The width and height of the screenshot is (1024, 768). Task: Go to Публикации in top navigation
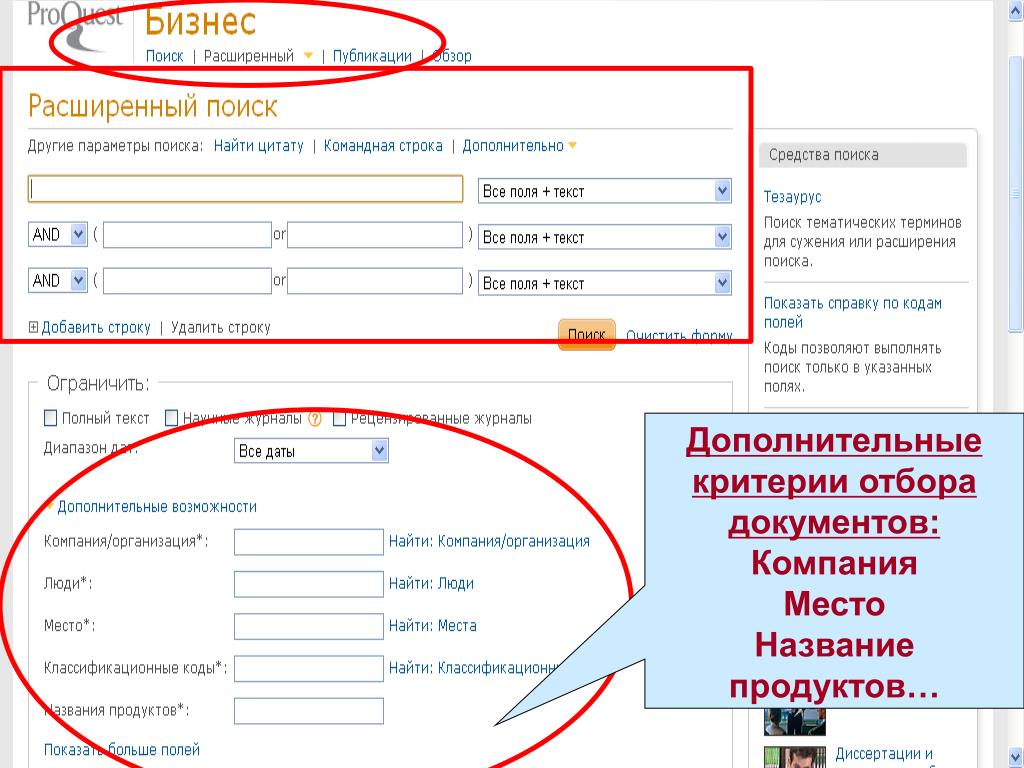pyautogui.click(x=372, y=56)
